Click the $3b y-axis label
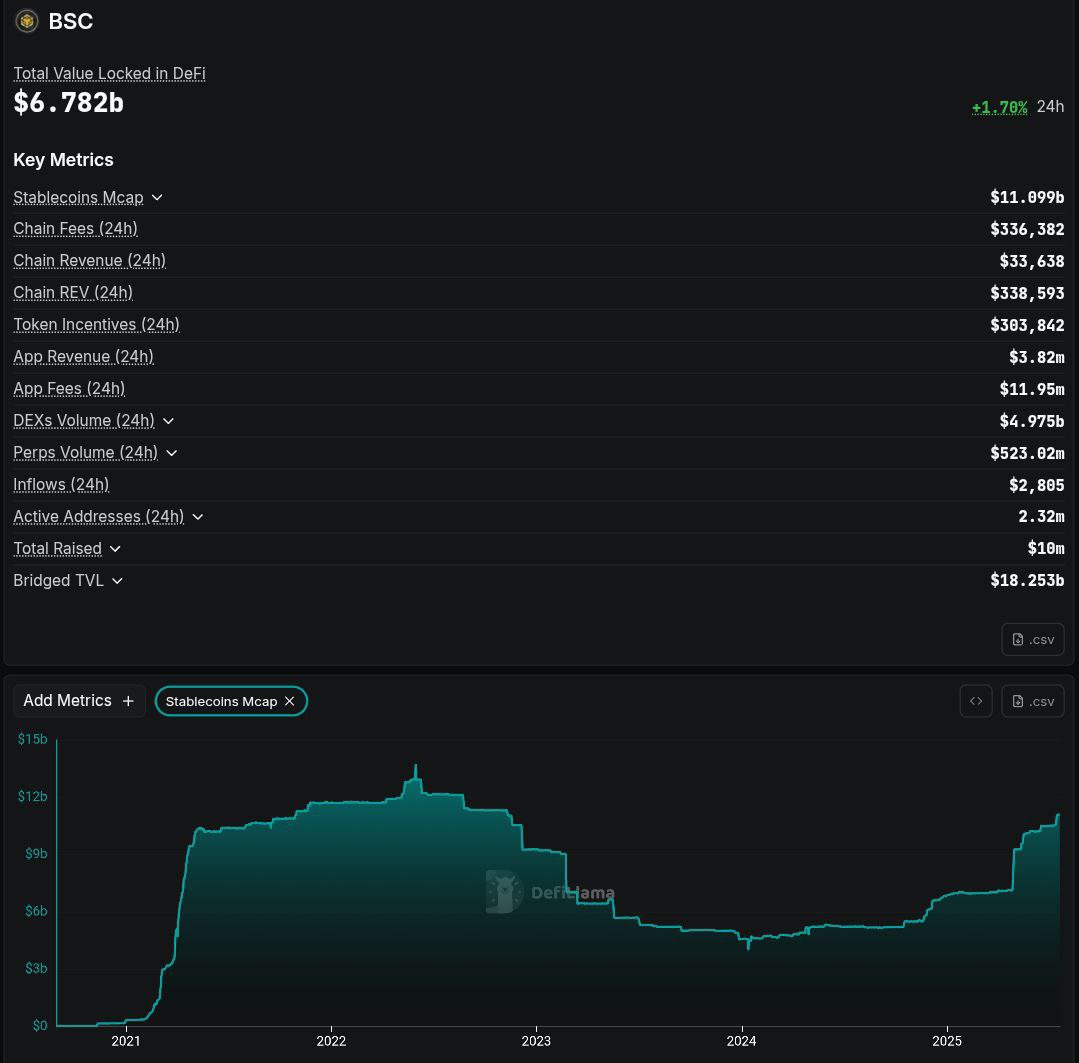 click(36, 968)
